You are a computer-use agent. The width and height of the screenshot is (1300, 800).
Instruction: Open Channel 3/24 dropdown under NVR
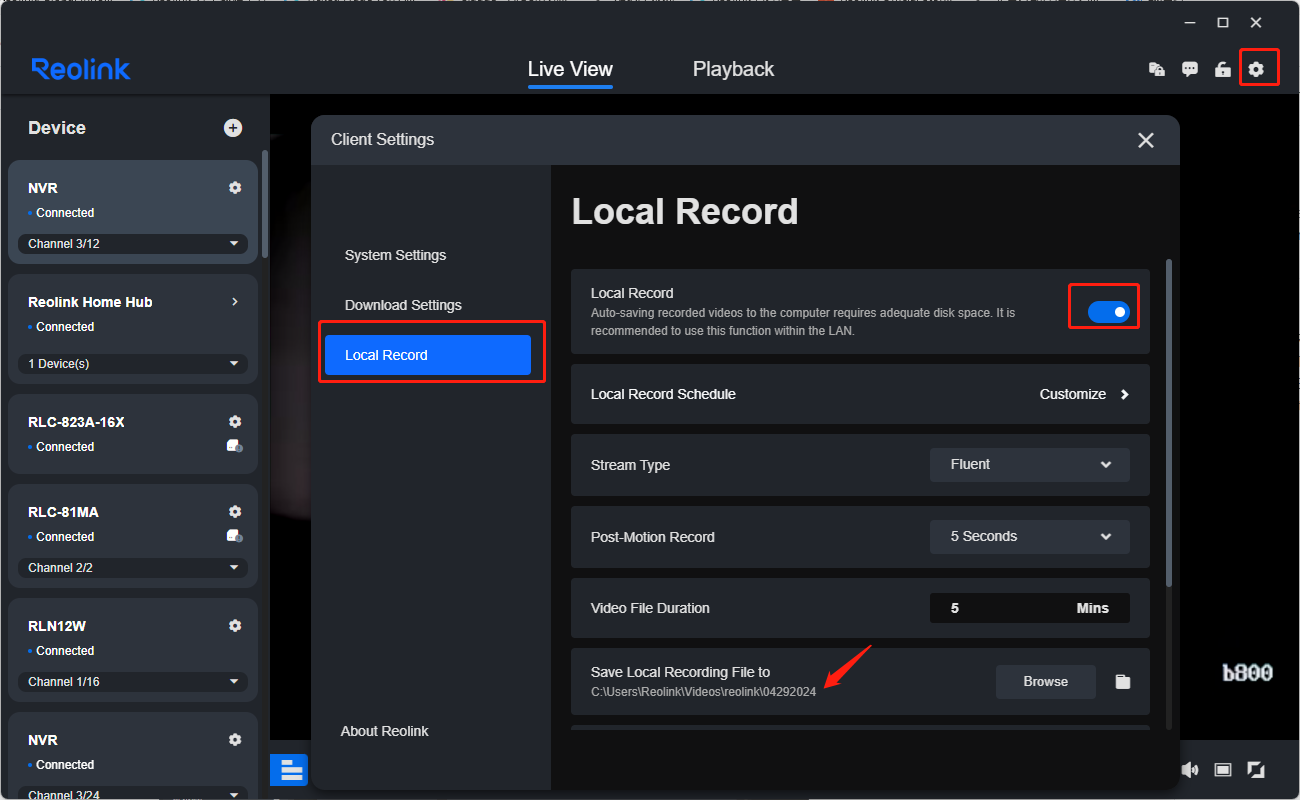coord(133,795)
